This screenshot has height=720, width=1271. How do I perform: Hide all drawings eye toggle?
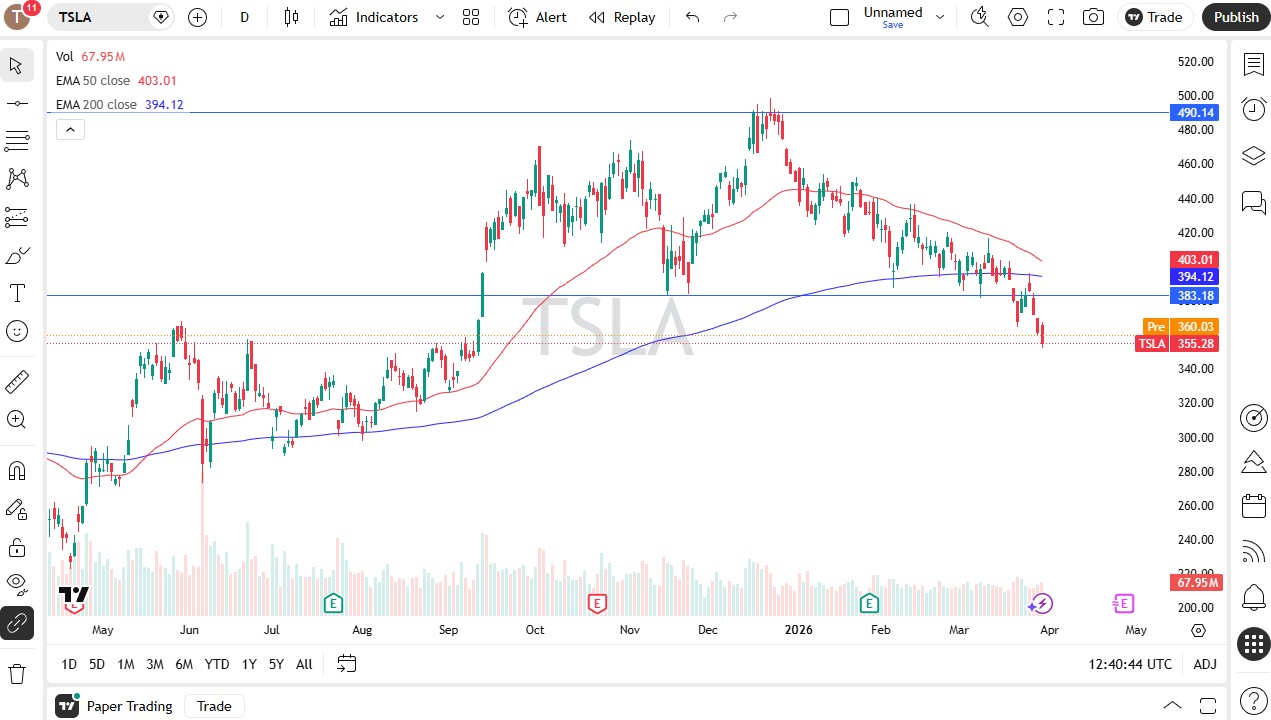(x=17, y=583)
